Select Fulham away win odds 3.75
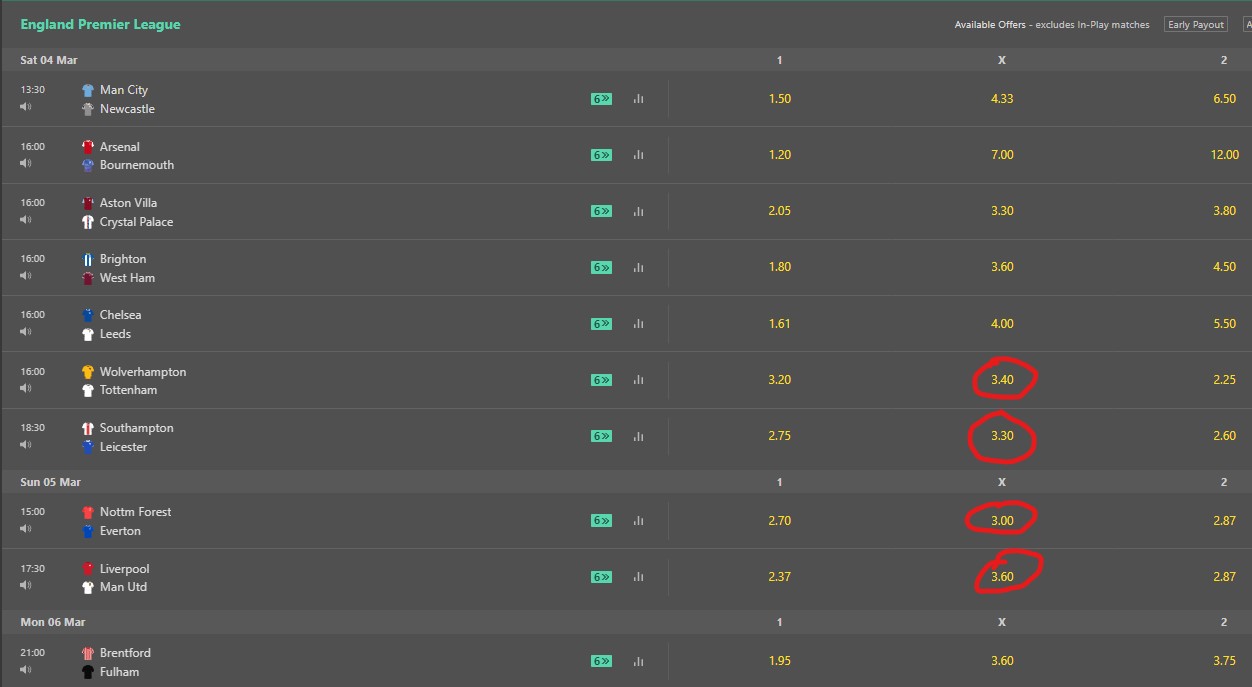This screenshot has height=687, width=1252. click(1224, 661)
